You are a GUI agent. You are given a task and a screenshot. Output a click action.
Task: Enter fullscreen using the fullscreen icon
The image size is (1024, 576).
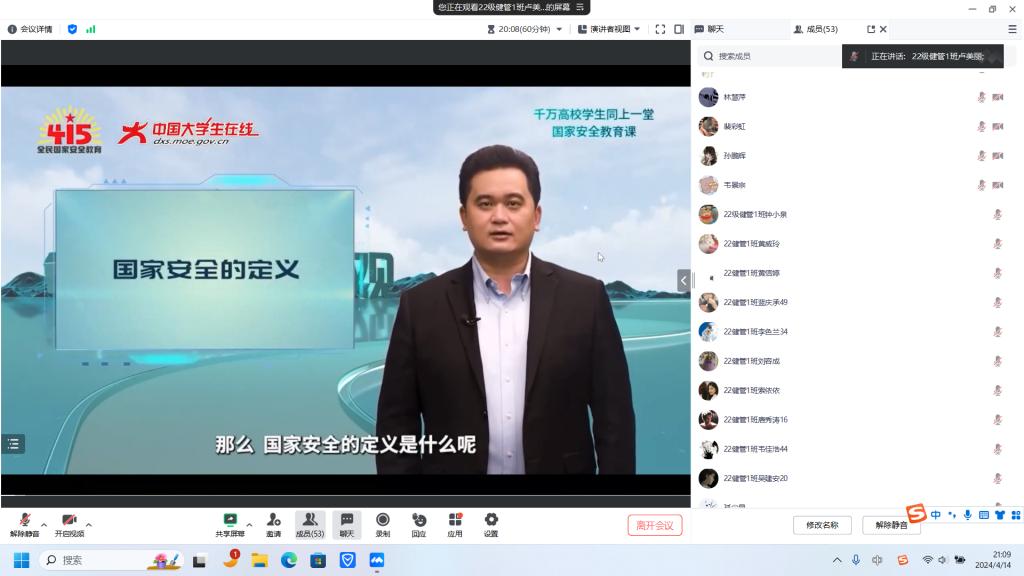tap(660, 29)
